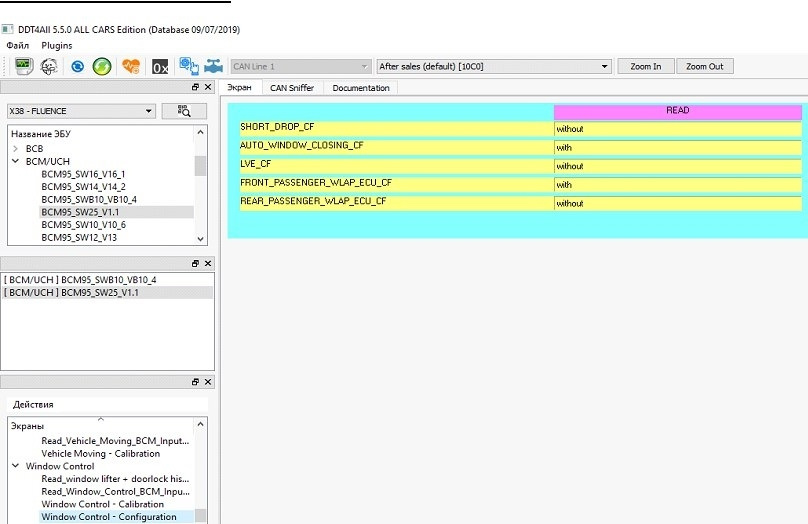Open After sales (default) [10C0] session dropdown
Image resolution: width=808 pixels, height=524 pixels.
coord(494,66)
